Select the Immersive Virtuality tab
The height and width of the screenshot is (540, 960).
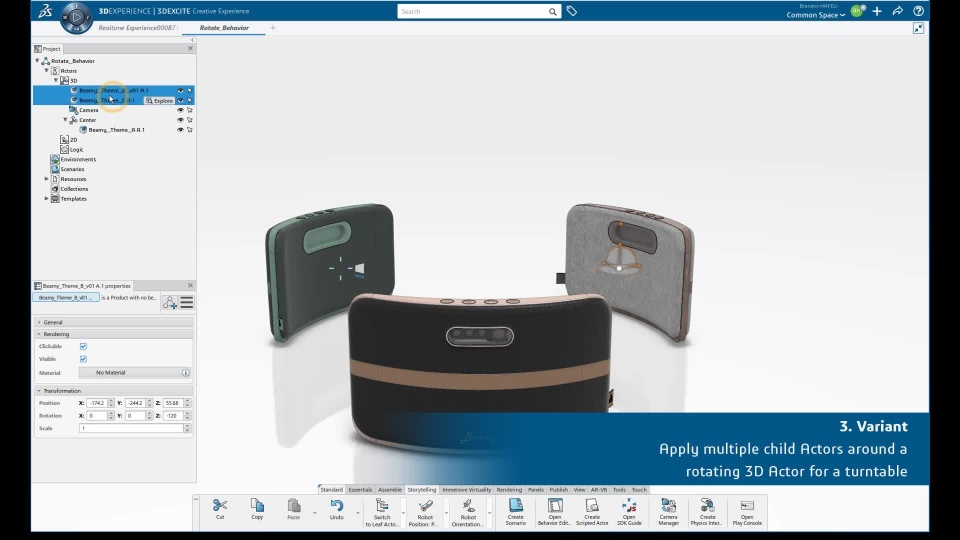tap(467, 490)
